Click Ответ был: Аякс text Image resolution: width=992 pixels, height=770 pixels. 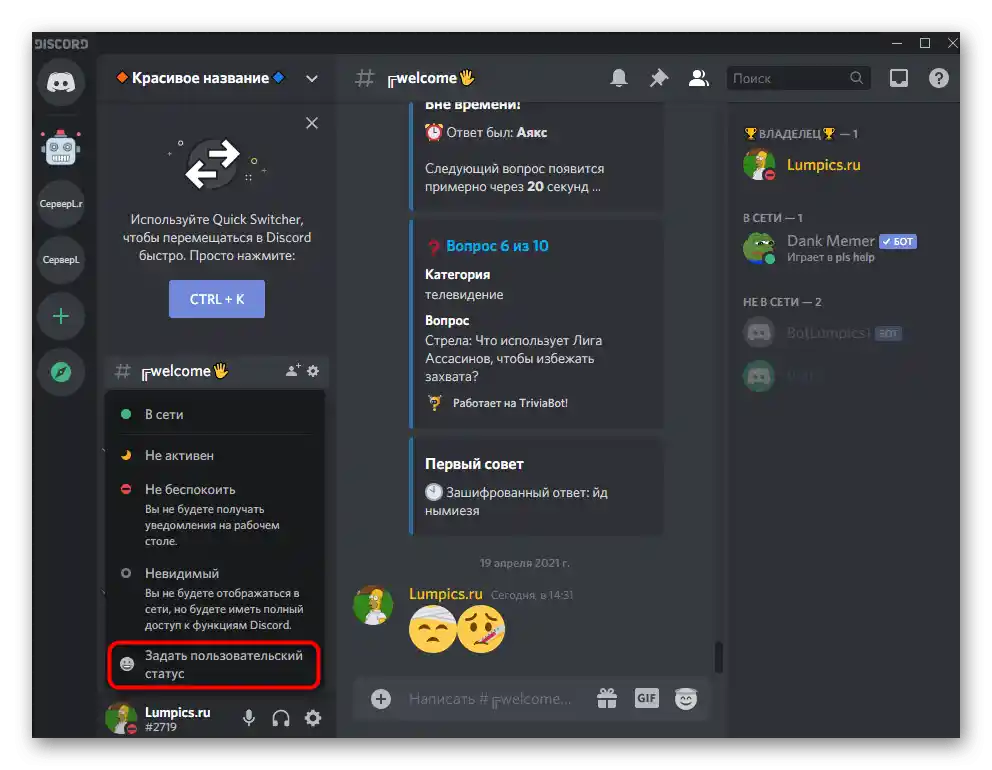click(x=497, y=132)
